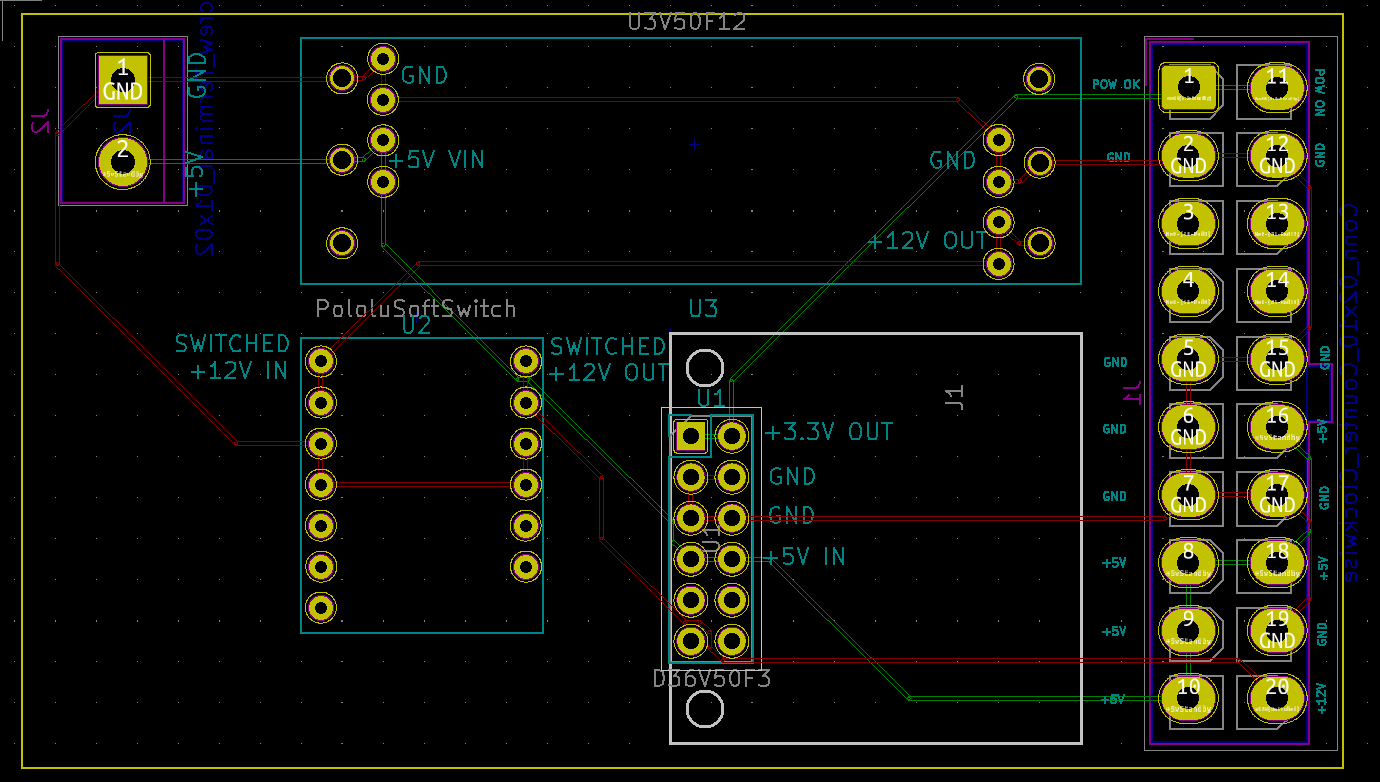
Task: Select the upper mounting hole of U3
Action: [x=705, y=368]
